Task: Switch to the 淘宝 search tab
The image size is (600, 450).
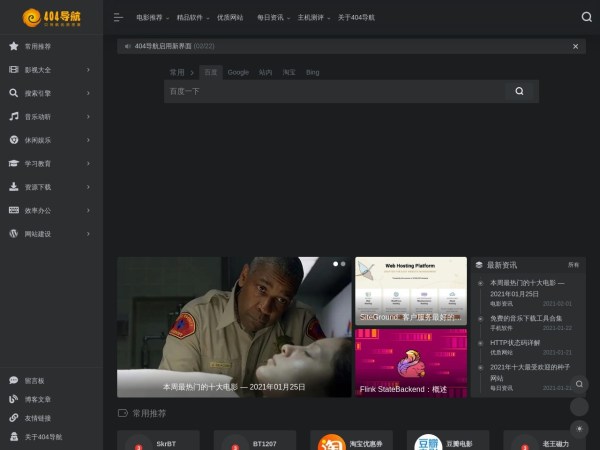Action: click(289, 72)
